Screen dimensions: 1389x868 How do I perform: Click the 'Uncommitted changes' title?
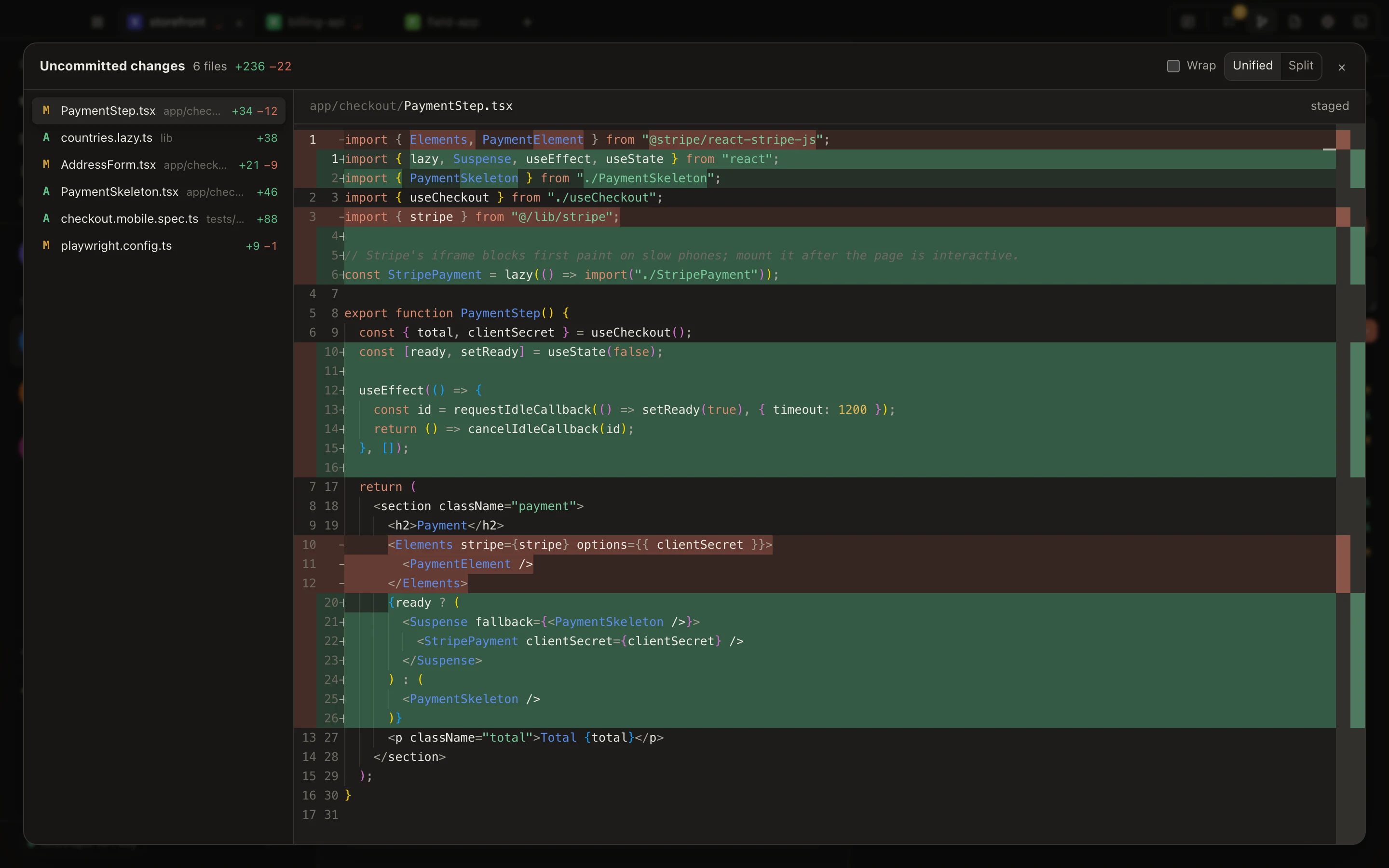tap(112, 66)
